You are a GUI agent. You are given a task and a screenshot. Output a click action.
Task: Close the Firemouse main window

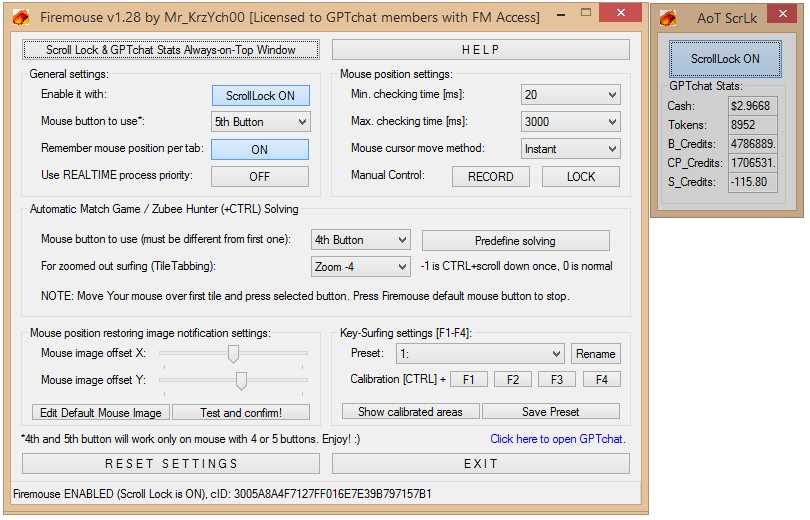coord(620,12)
